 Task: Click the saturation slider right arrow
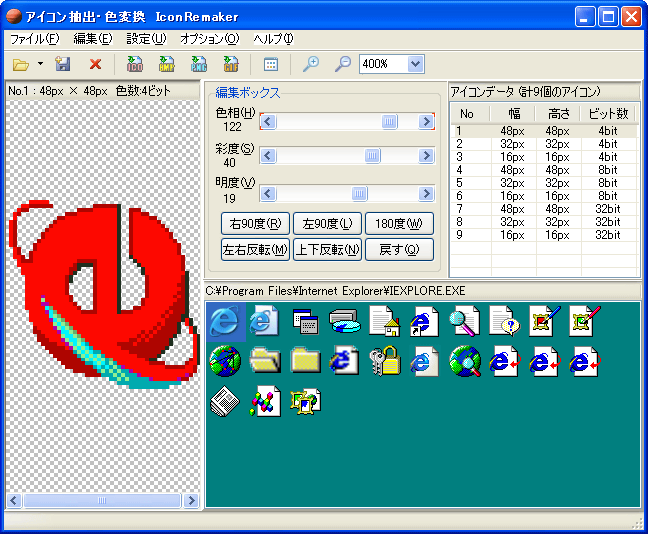pos(426,156)
